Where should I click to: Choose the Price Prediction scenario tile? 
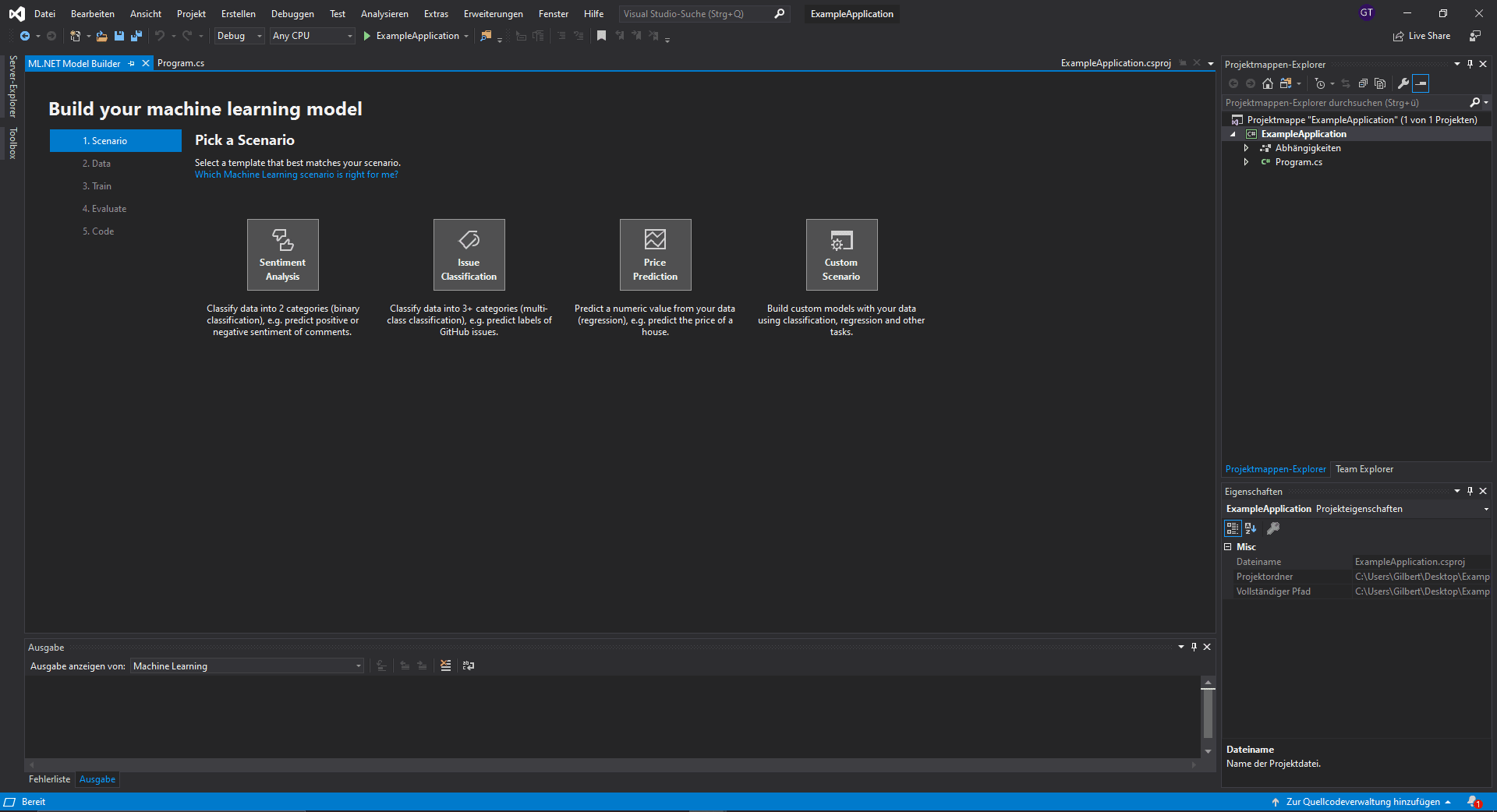coord(655,255)
